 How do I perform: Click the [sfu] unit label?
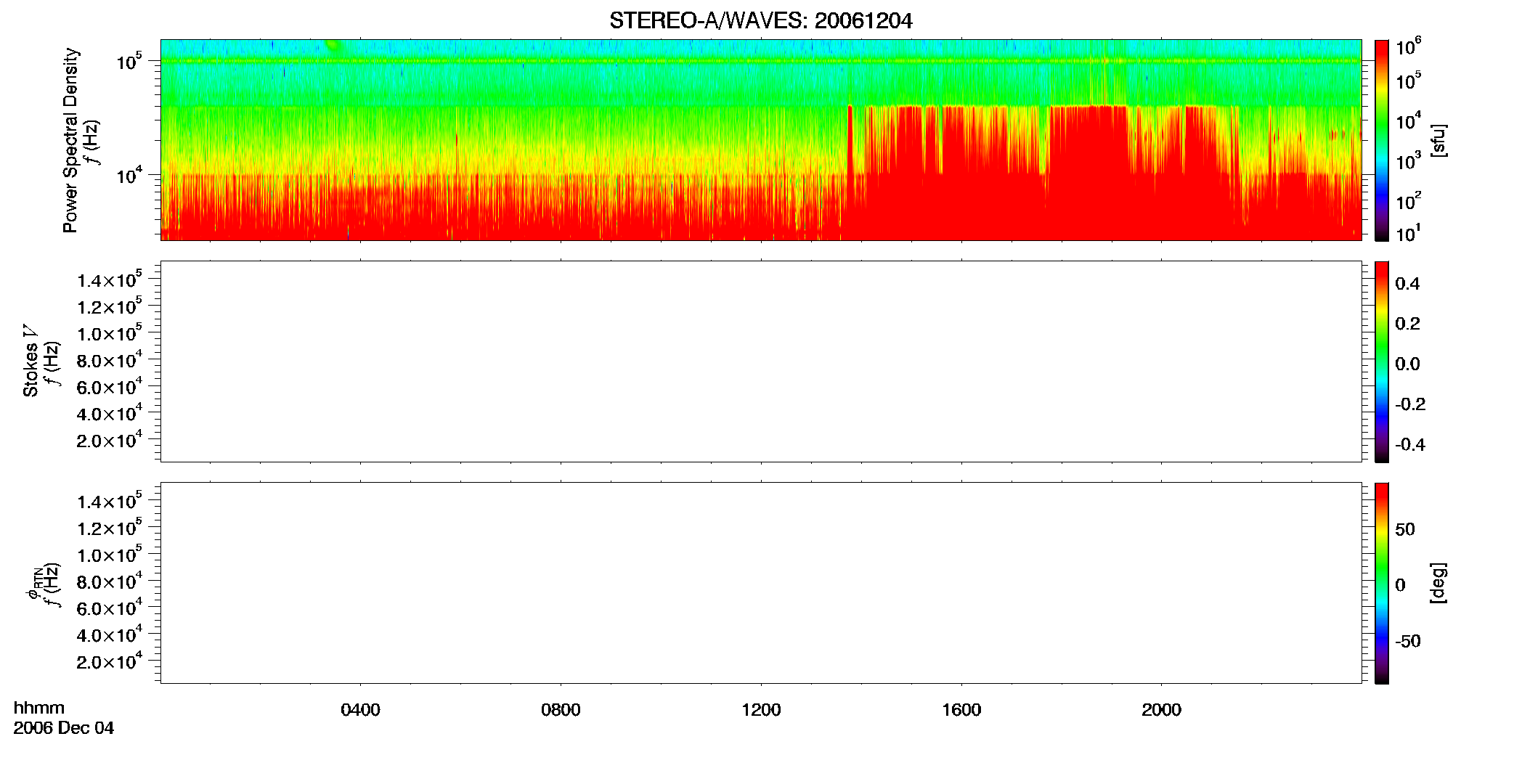[x=1438, y=141]
